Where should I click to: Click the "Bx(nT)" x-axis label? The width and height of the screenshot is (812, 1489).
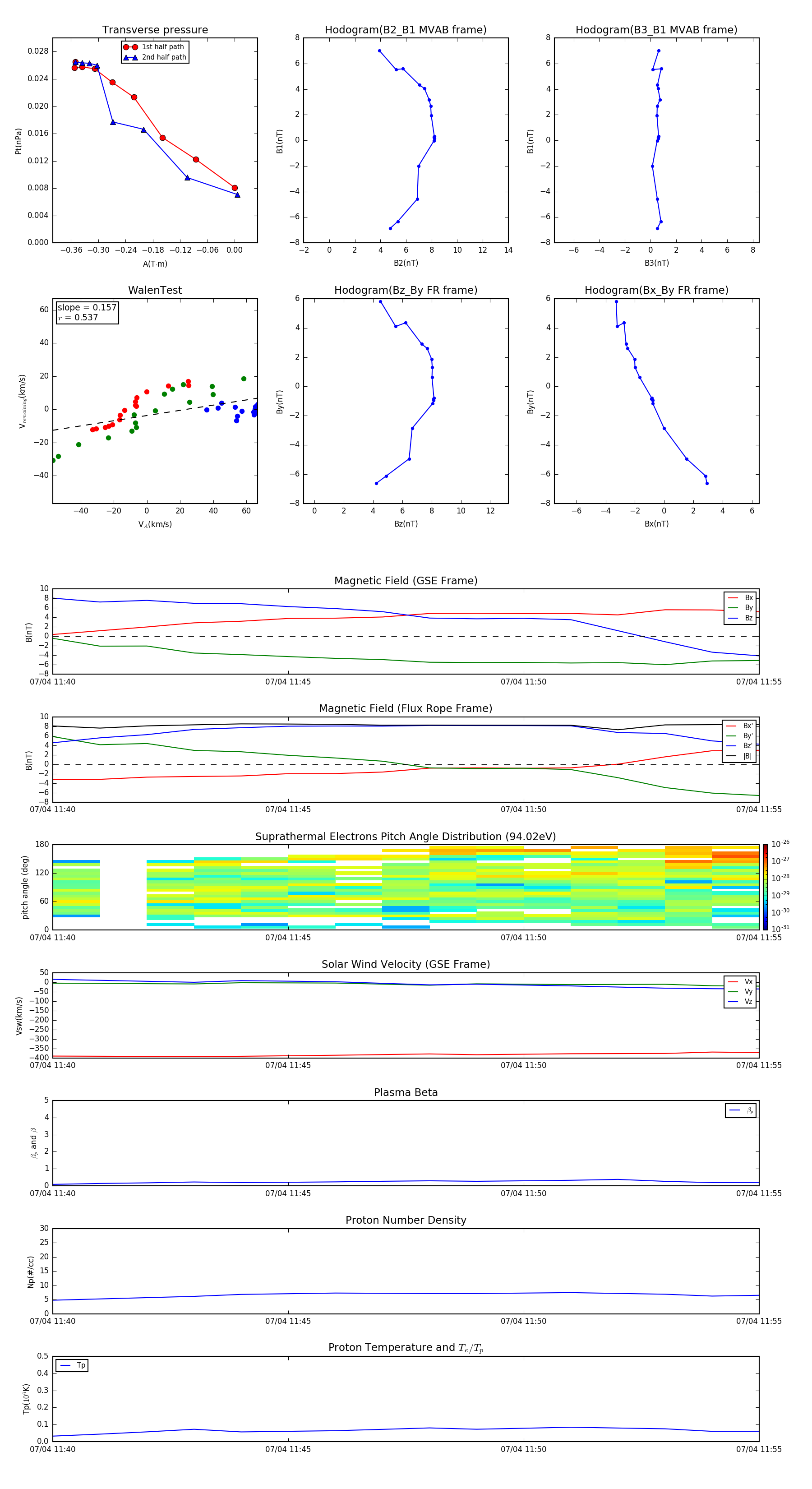coord(656,524)
